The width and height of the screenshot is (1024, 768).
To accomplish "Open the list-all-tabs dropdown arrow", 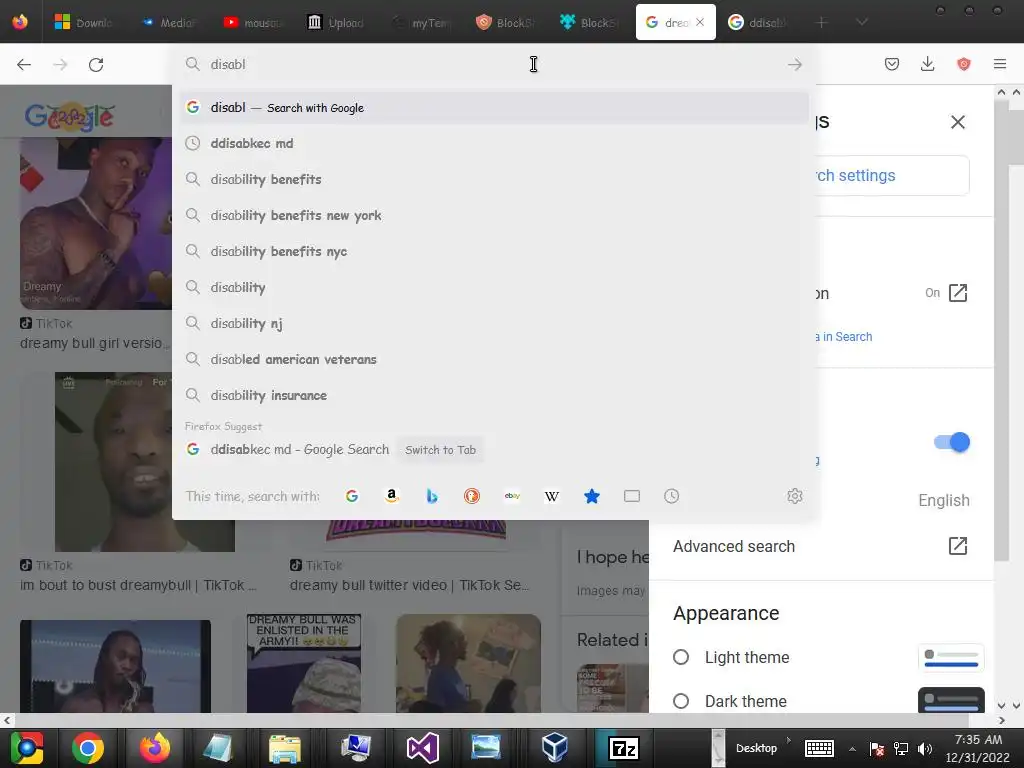I will pyautogui.click(x=861, y=22).
